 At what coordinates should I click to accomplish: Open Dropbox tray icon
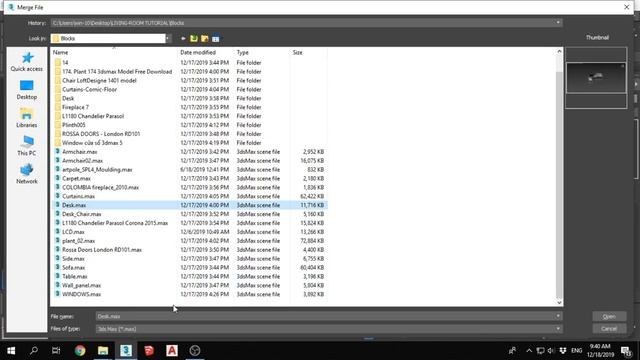[563, 351]
